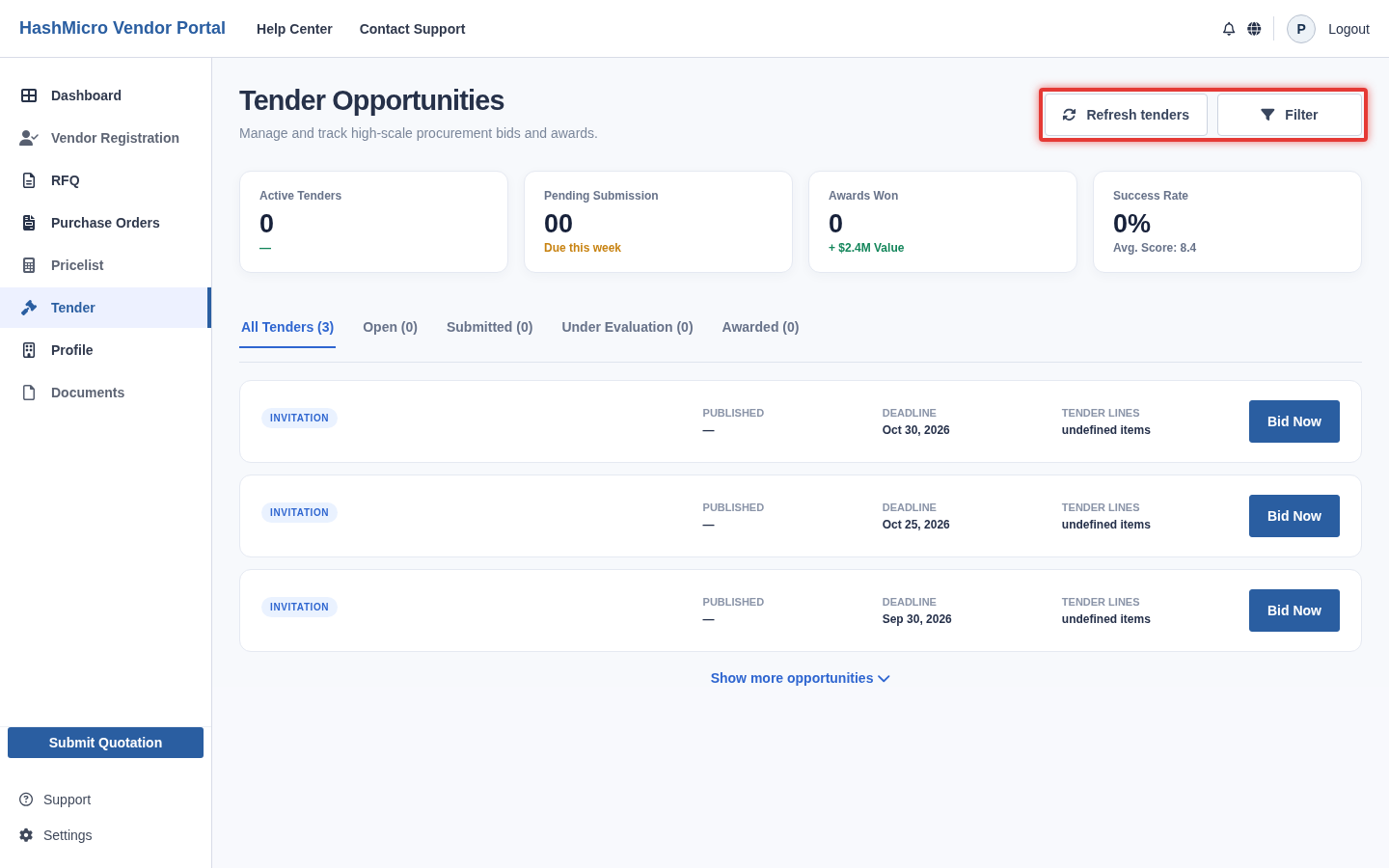The height and width of the screenshot is (868, 1389).
Task: Open the Contact Support link
Action: (412, 29)
